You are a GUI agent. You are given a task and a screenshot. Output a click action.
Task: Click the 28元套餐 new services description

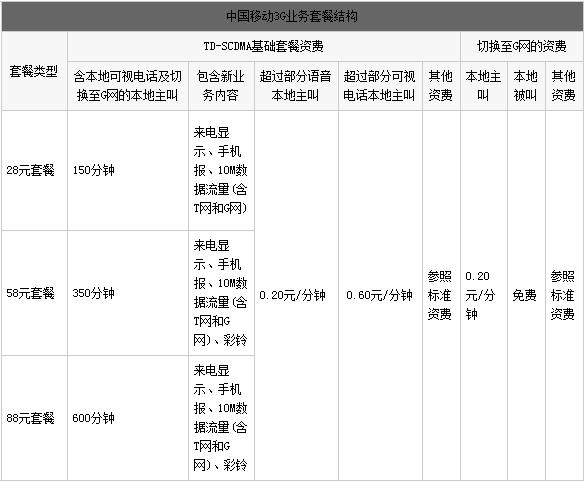220,170
